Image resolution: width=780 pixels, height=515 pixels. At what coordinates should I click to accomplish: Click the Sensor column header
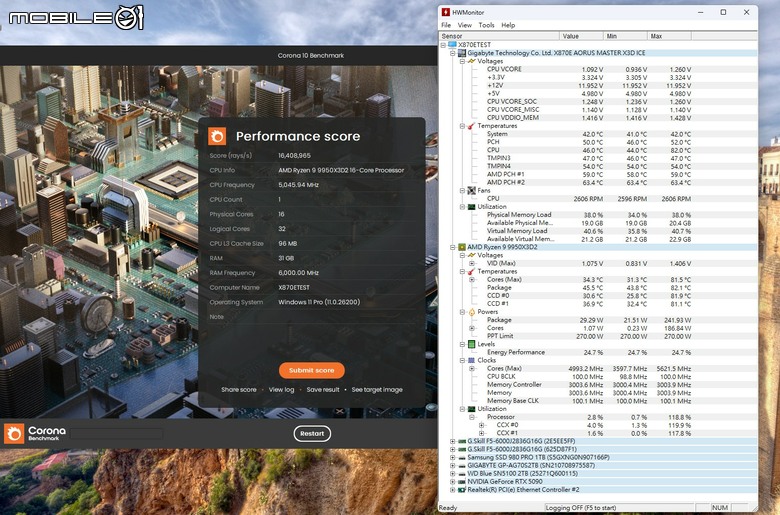point(499,36)
